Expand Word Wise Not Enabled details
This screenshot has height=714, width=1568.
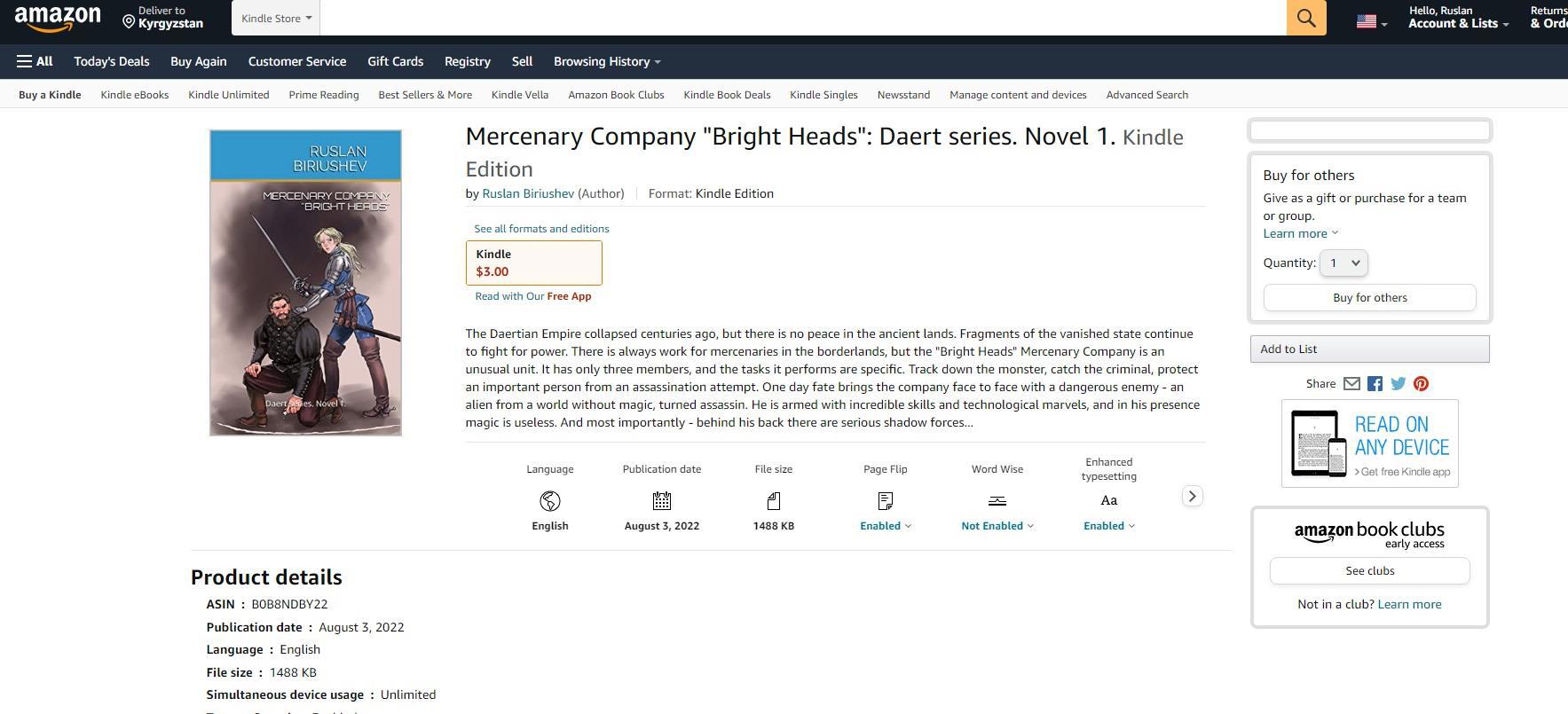997,526
